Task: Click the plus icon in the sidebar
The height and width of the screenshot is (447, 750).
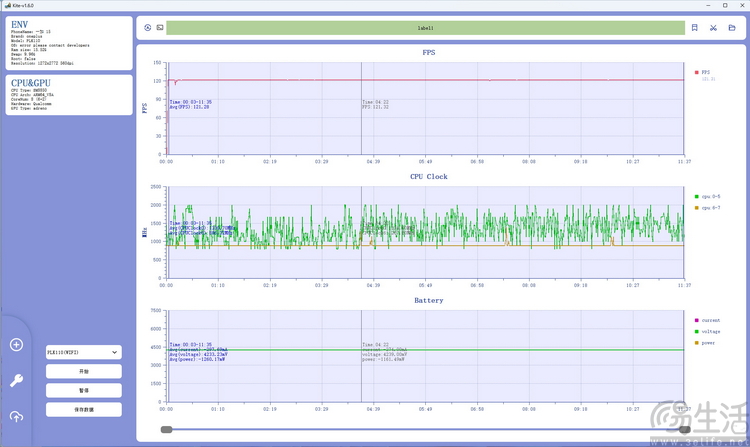Action: [16, 345]
